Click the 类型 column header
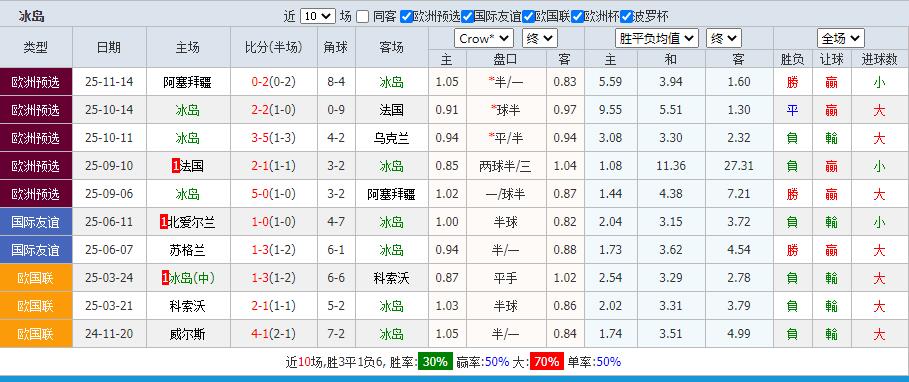Screen dimensions: 909x382 tap(36, 48)
